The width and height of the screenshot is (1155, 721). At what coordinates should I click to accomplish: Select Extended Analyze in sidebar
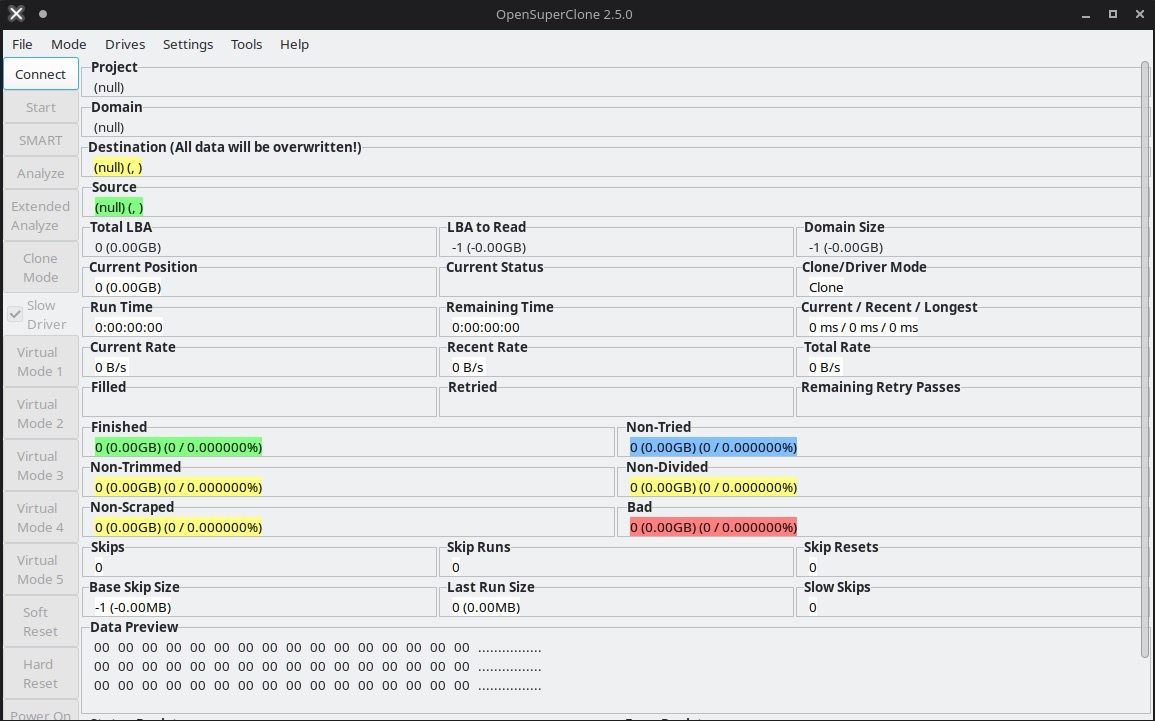40,216
